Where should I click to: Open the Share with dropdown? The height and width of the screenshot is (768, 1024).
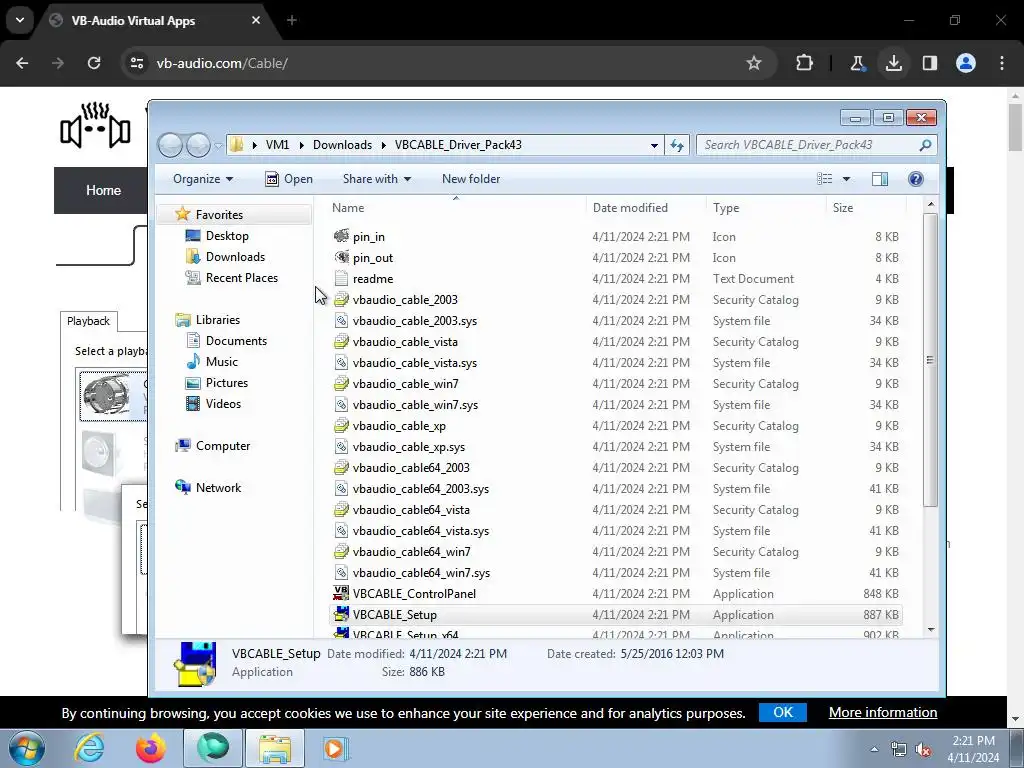point(377,179)
